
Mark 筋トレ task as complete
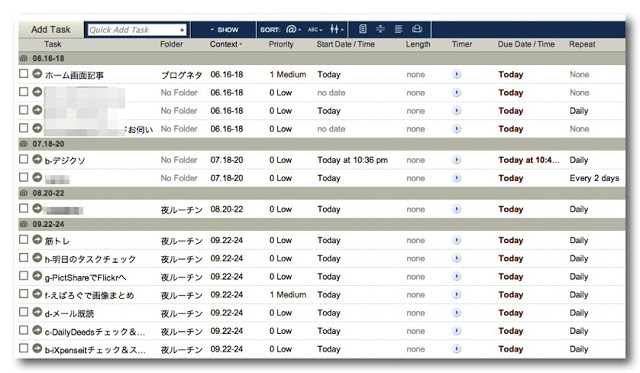point(24,240)
